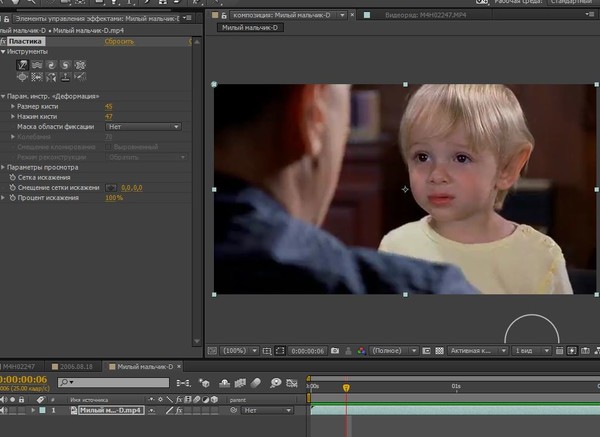The image size is (600, 437).
Task: Toggle the region of interest icon
Action: pyautogui.click(x=426, y=351)
